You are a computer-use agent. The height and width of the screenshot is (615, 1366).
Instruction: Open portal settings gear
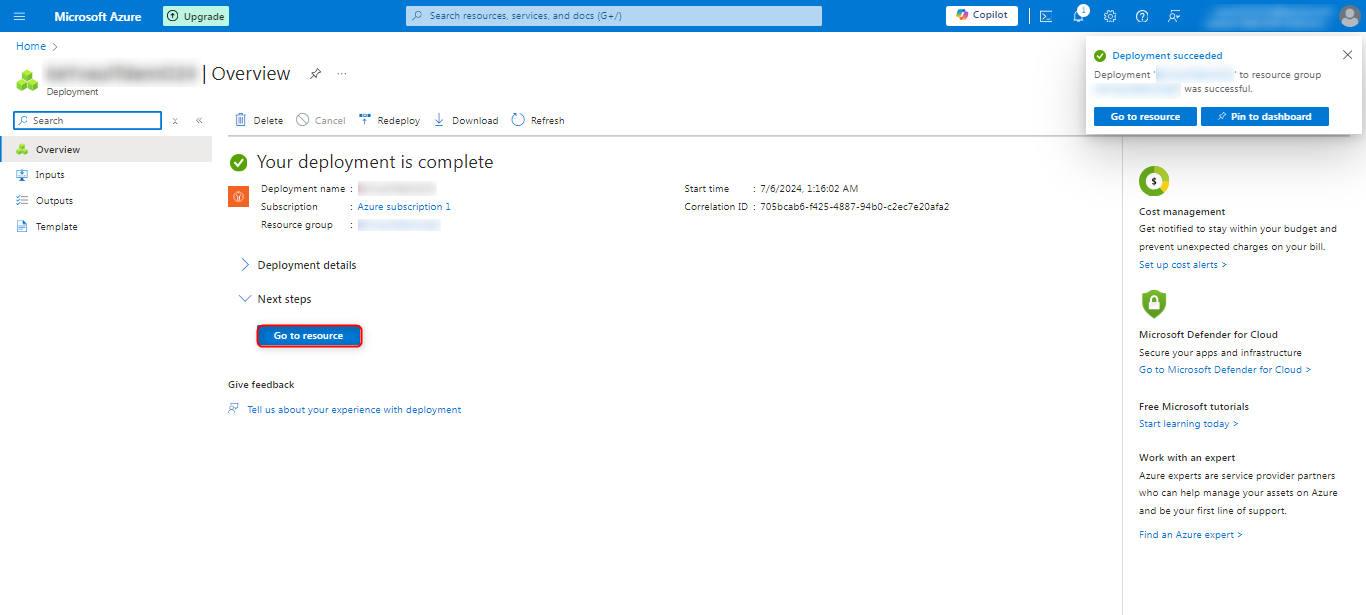coord(1110,16)
